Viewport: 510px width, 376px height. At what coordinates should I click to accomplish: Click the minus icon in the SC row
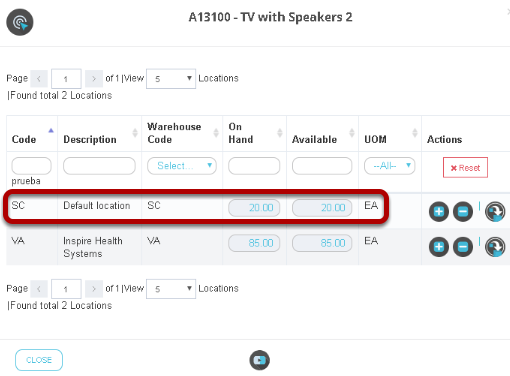pyautogui.click(x=463, y=212)
